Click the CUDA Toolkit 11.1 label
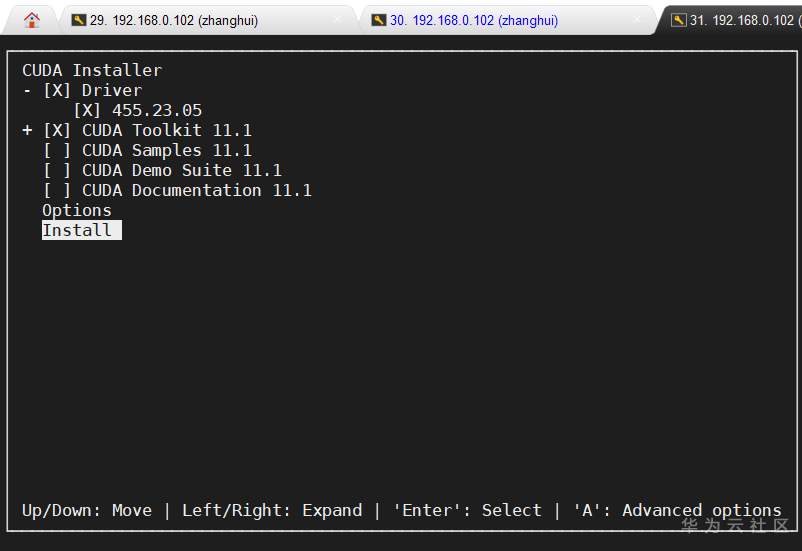This screenshot has width=802, height=551. click(167, 130)
